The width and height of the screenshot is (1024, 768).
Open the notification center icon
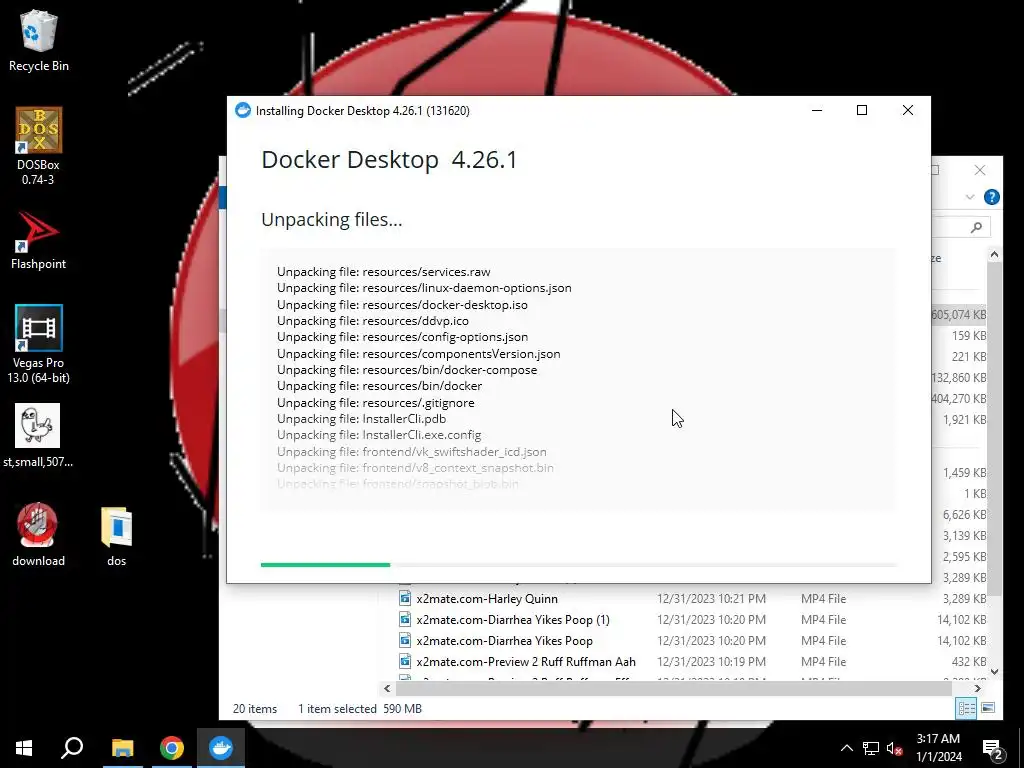point(993,748)
